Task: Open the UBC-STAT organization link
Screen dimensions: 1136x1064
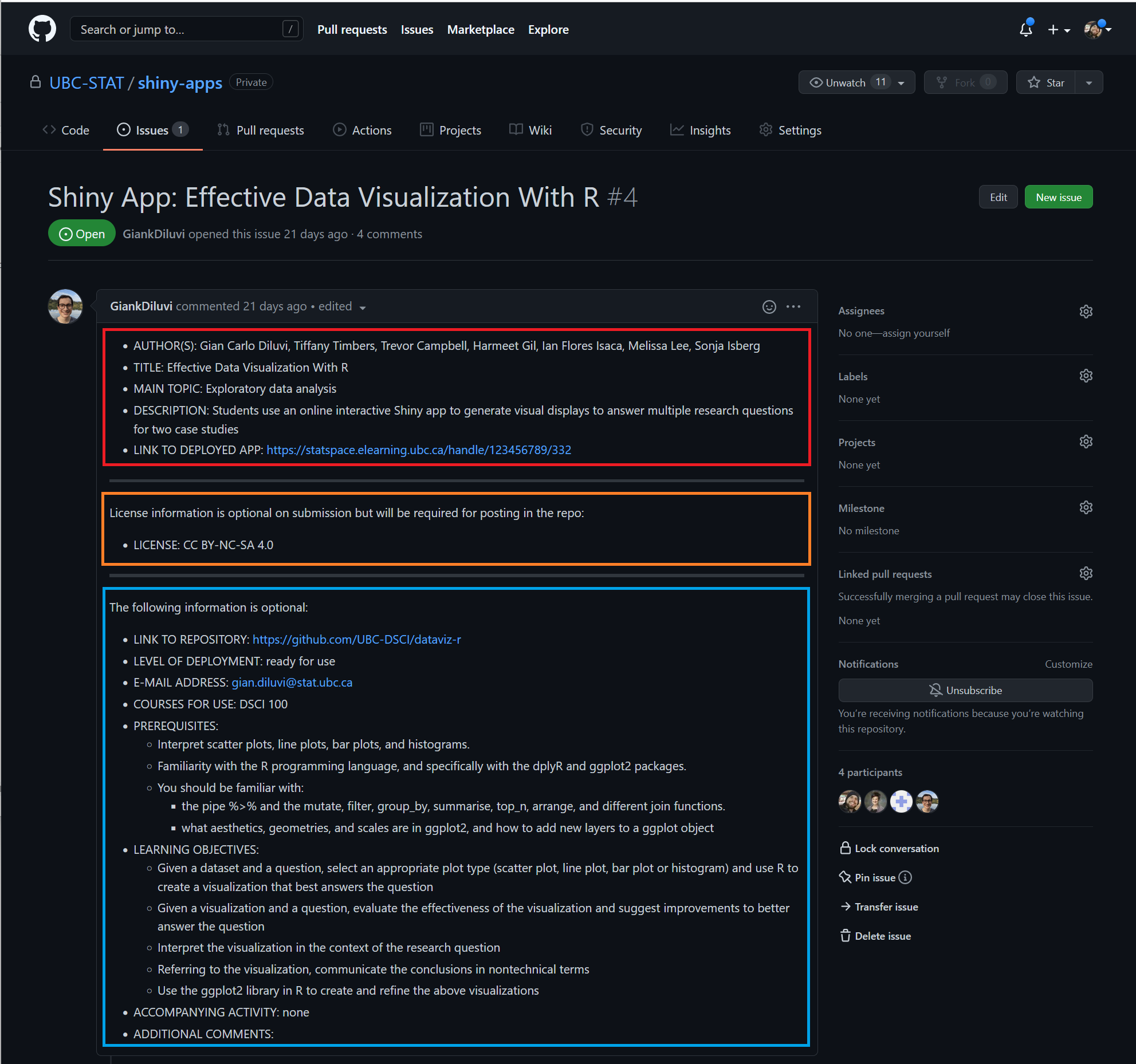Action: 87,83
